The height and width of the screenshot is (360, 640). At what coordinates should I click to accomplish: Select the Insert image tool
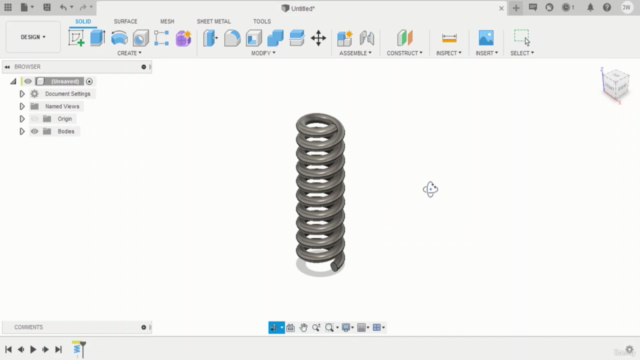click(x=486, y=38)
